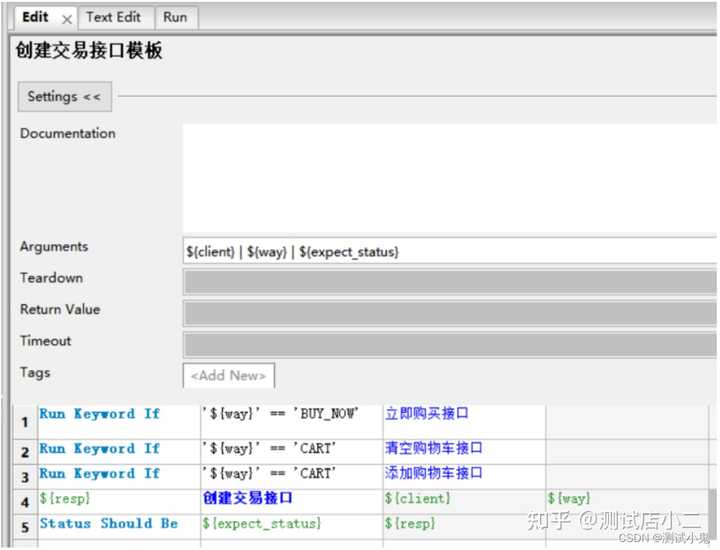Screen dimensions: 720x550
Task: Switch to the Edit tab
Action: click(35, 17)
